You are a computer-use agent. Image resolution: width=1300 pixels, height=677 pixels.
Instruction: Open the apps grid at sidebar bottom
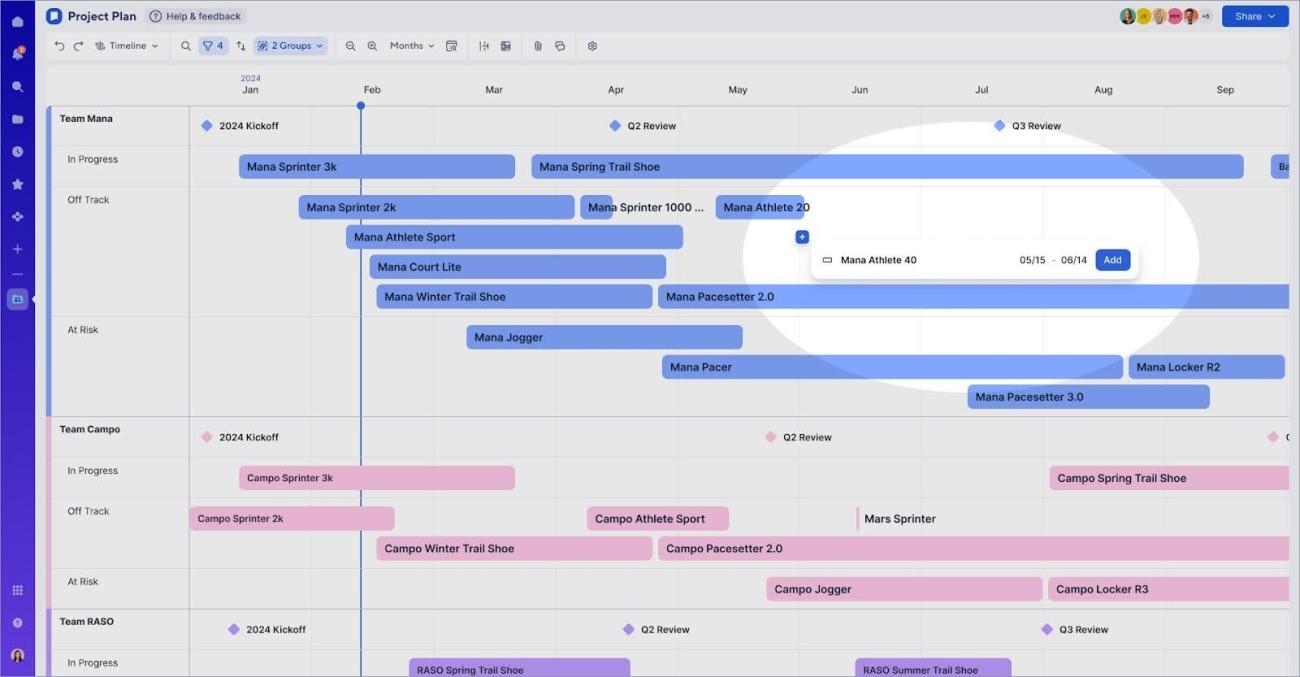[16, 589]
